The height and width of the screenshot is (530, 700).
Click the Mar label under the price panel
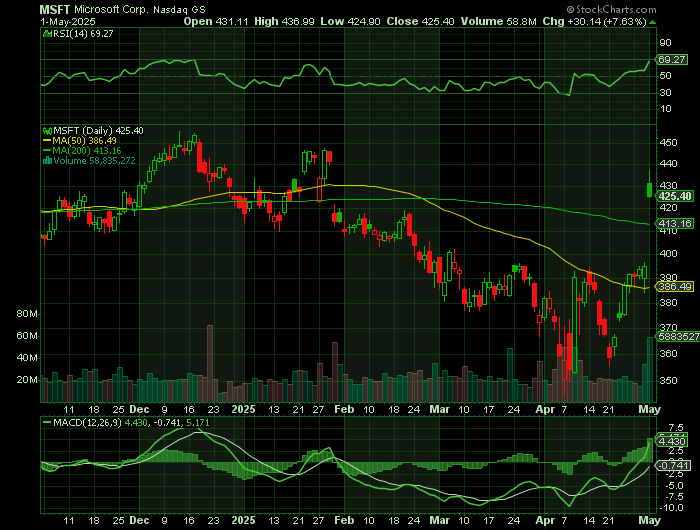click(x=440, y=409)
